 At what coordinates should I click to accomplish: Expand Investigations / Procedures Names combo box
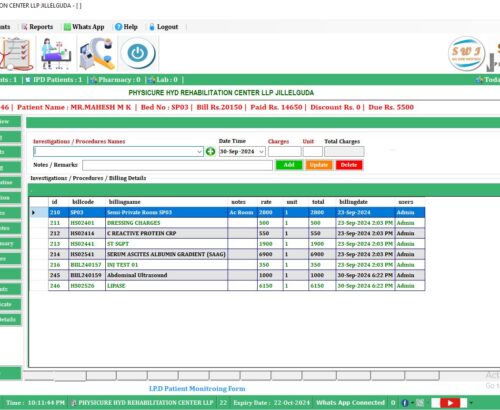point(199,152)
